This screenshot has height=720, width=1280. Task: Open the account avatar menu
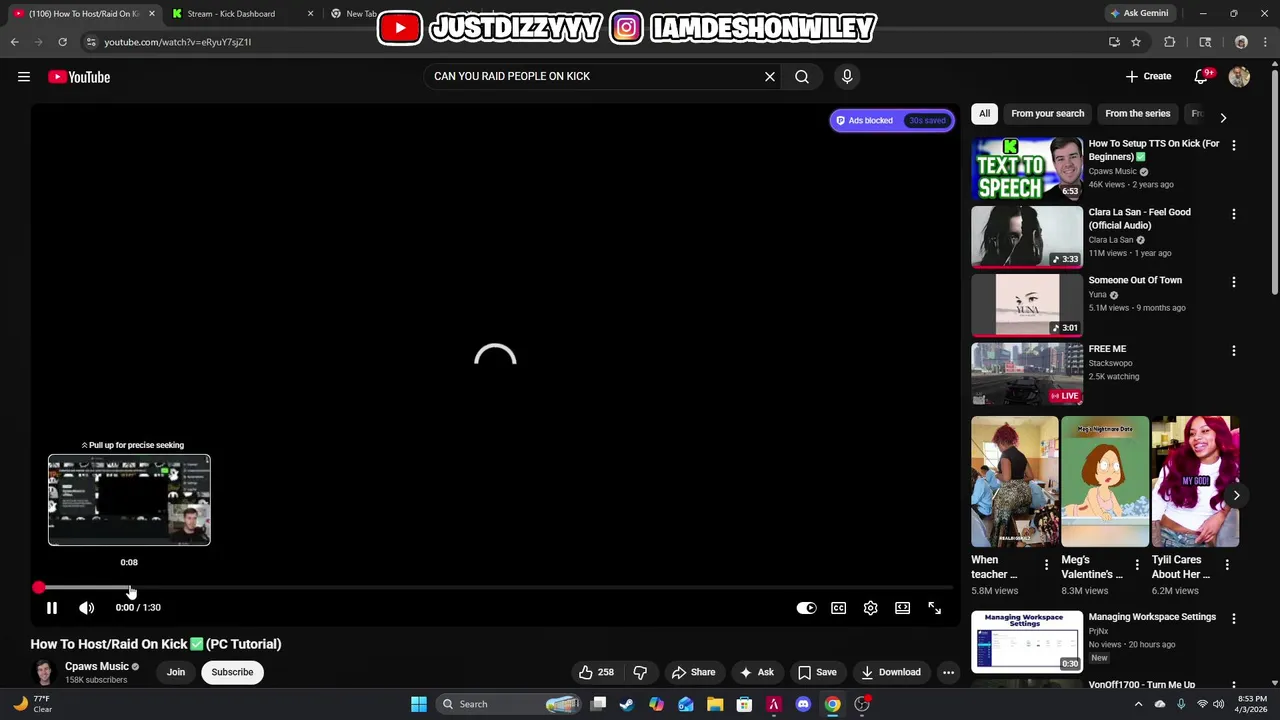click(1239, 76)
